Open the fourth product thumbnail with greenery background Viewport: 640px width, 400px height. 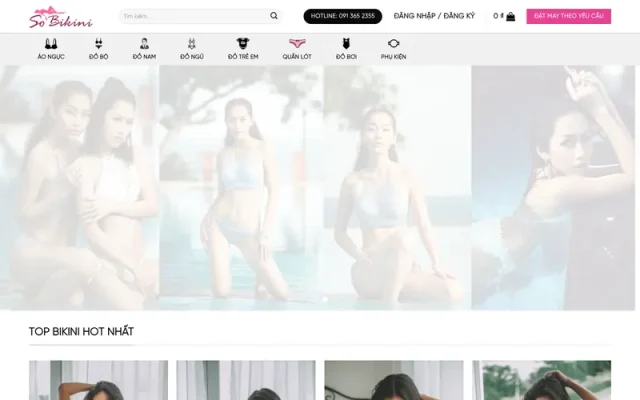point(542,380)
